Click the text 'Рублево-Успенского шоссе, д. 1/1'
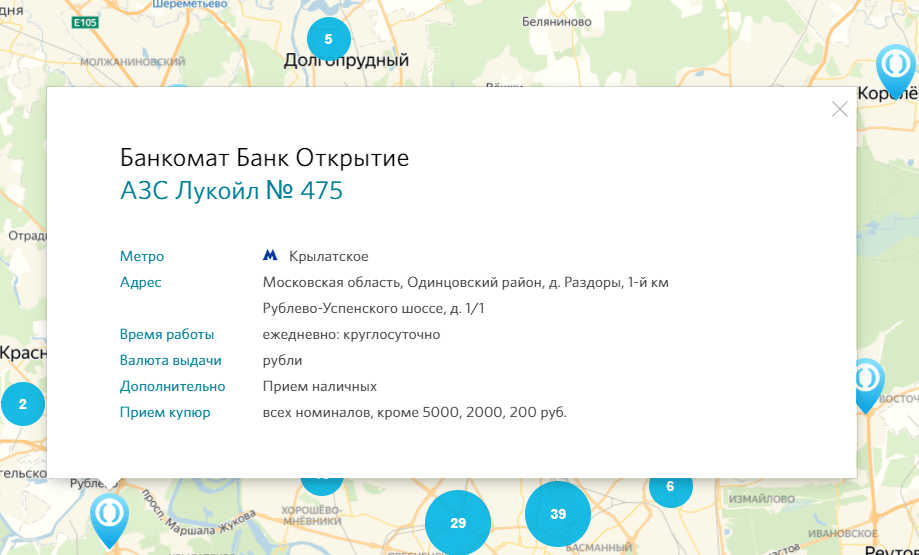This screenshot has height=555, width=919. click(373, 308)
